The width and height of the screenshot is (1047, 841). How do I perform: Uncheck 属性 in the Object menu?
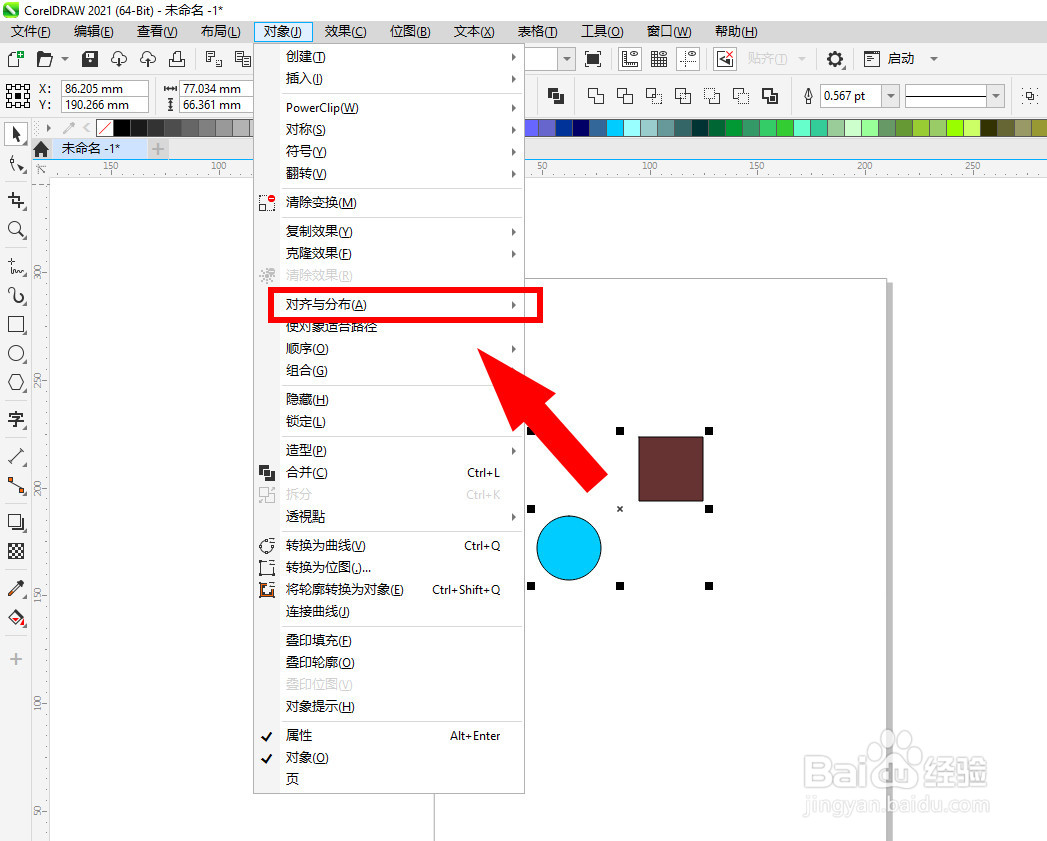(298, 735)
